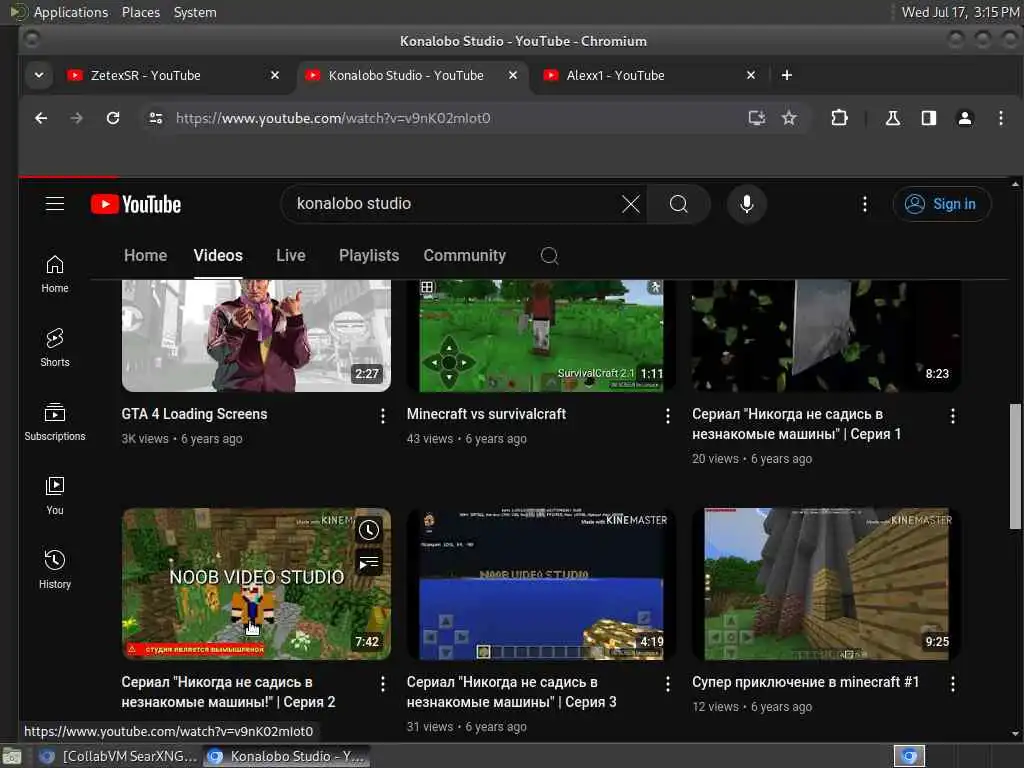1024x768 pixels.
Task: Open Home in left sidebar
Action: 55,274
